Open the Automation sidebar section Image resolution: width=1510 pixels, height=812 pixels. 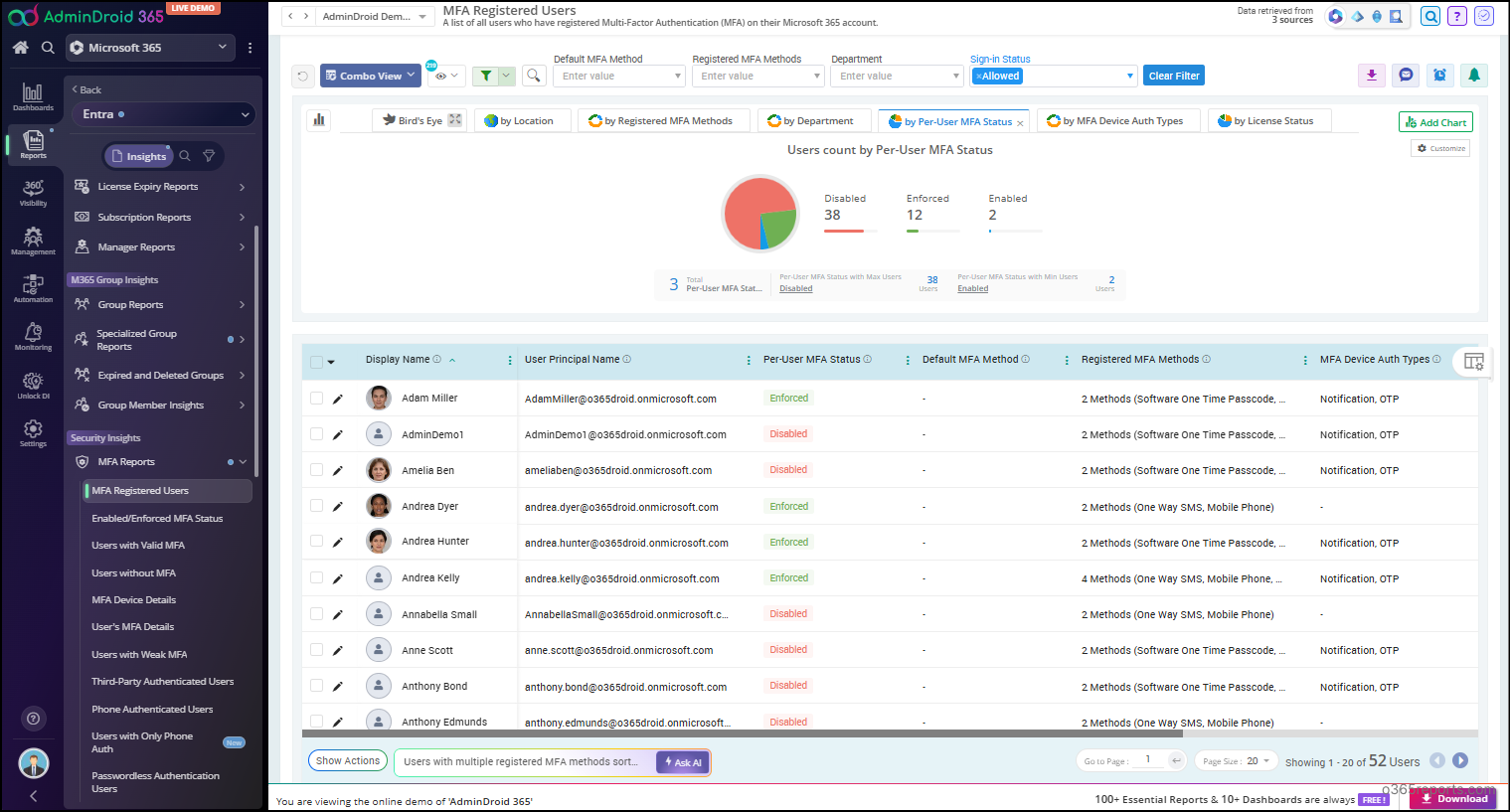(33, 288)
